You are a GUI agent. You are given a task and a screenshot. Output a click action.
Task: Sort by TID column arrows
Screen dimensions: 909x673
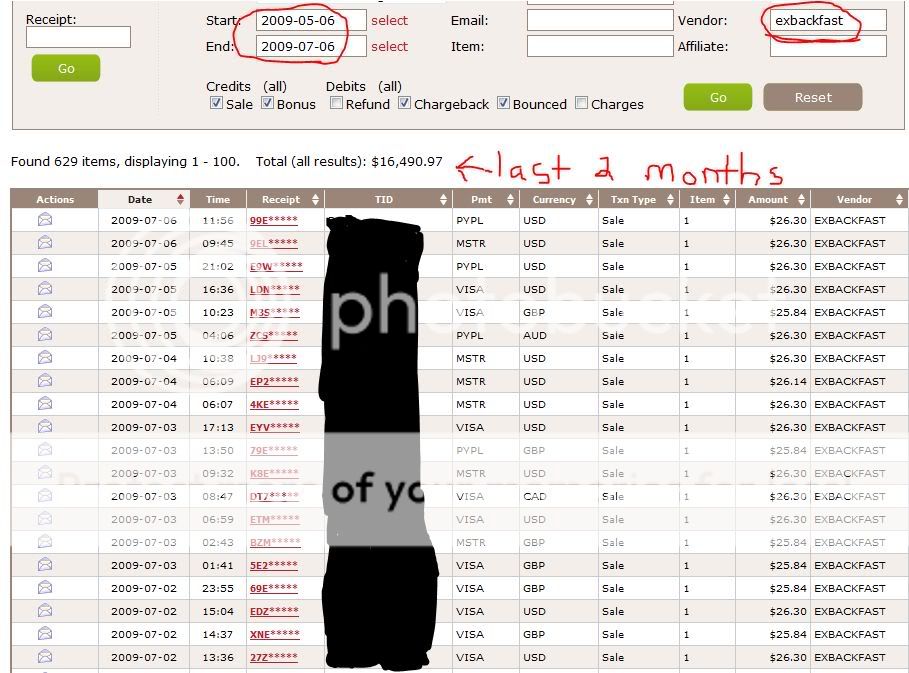pos(443,199)
